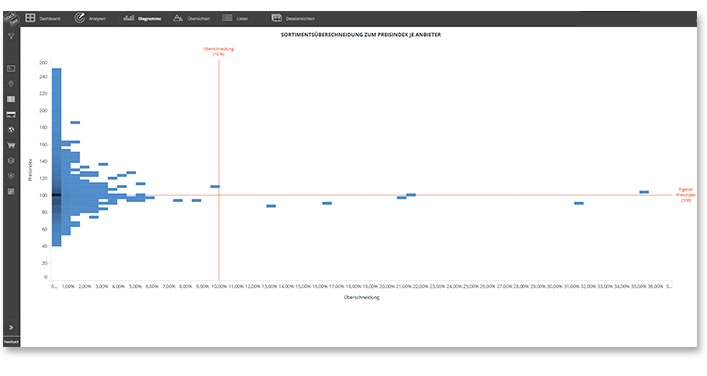Click the Detailansichten card icon

coord(276,18)
